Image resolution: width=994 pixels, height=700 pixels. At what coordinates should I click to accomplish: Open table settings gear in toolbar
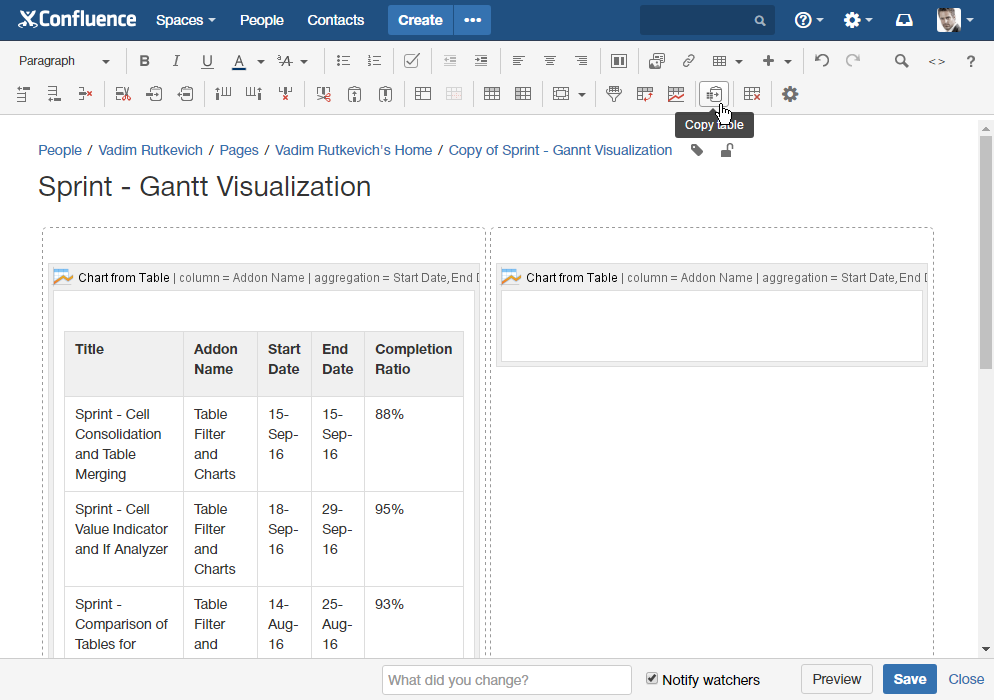(x=790, y=94)
